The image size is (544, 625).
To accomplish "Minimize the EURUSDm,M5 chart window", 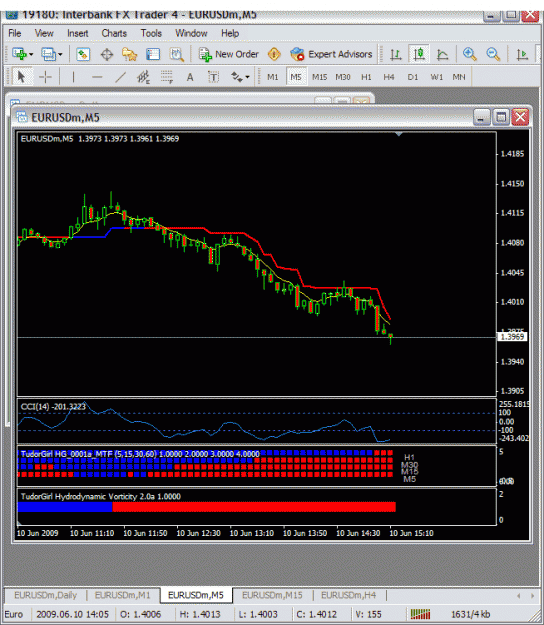I will pyautogui.click(x=481, y=117).
